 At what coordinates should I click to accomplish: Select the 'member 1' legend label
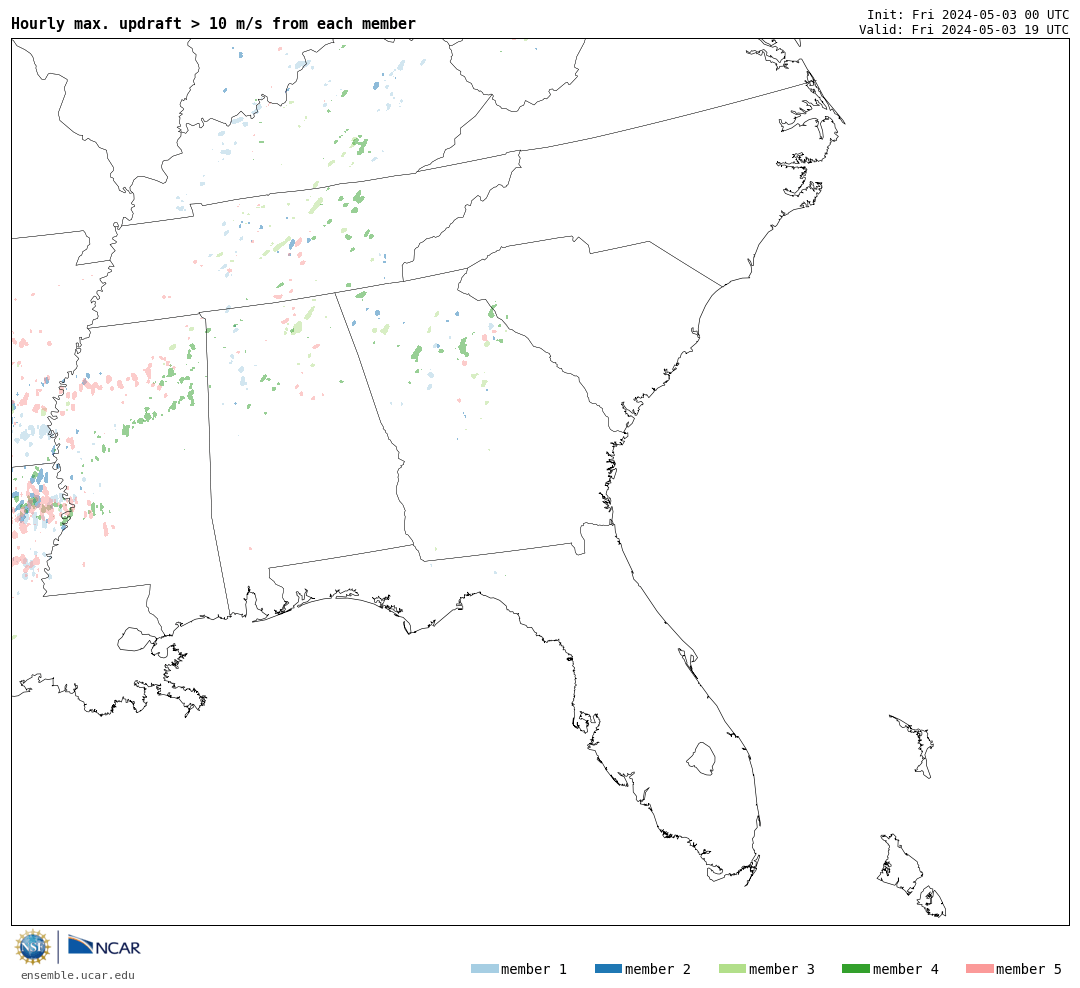[534, 969]
